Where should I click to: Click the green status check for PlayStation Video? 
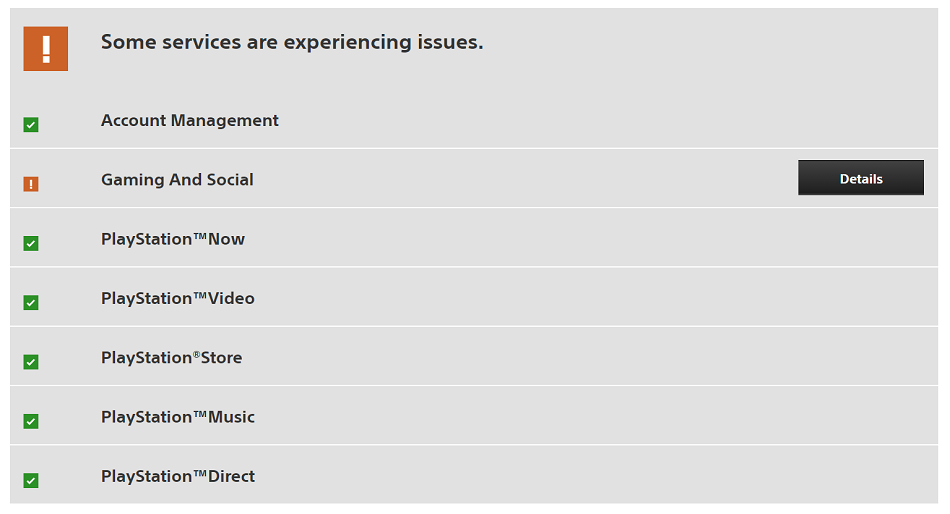(31, 302)
